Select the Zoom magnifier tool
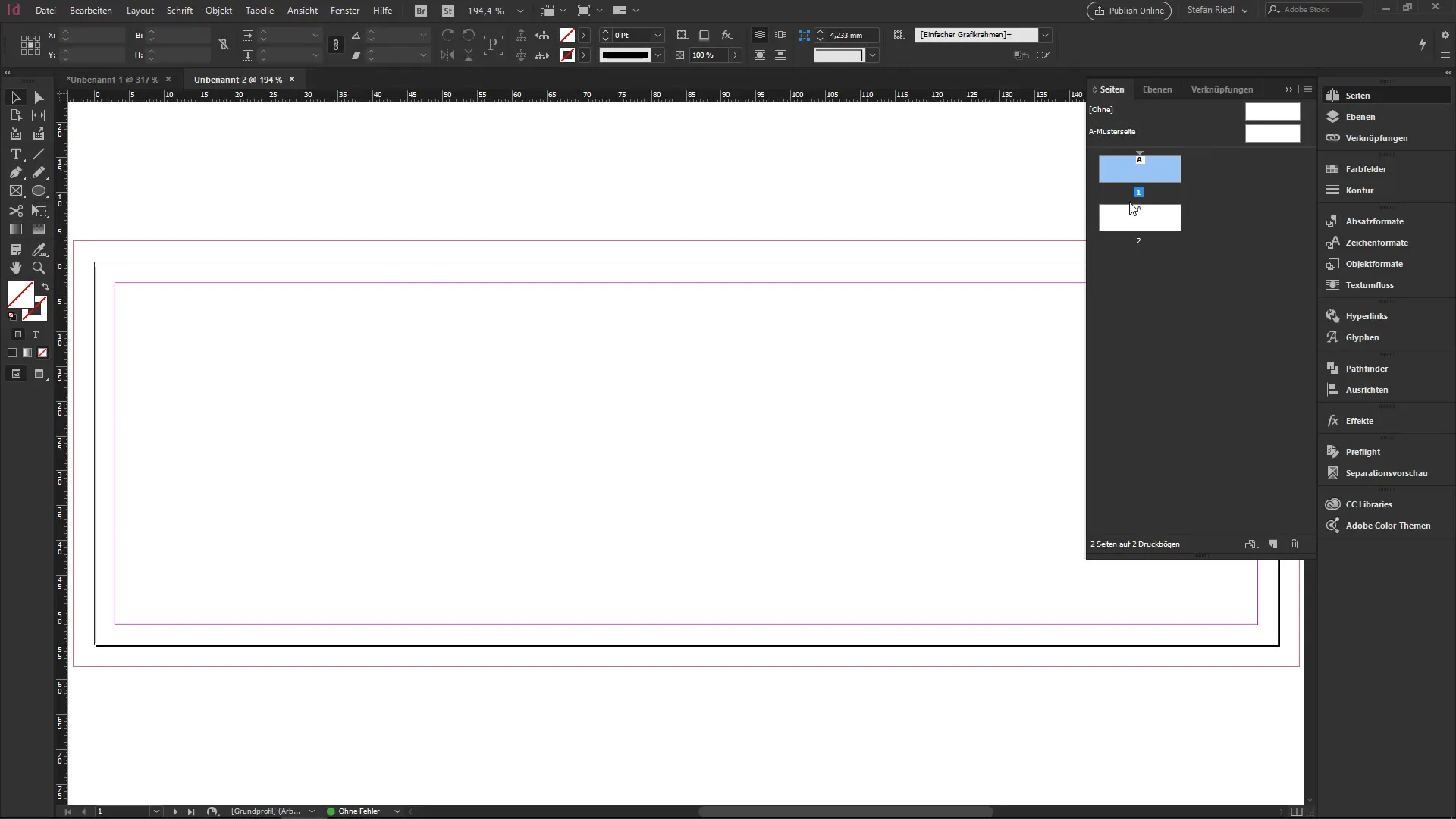Image resolution: width=1456 pixels, height=819 pixels. 39,268
